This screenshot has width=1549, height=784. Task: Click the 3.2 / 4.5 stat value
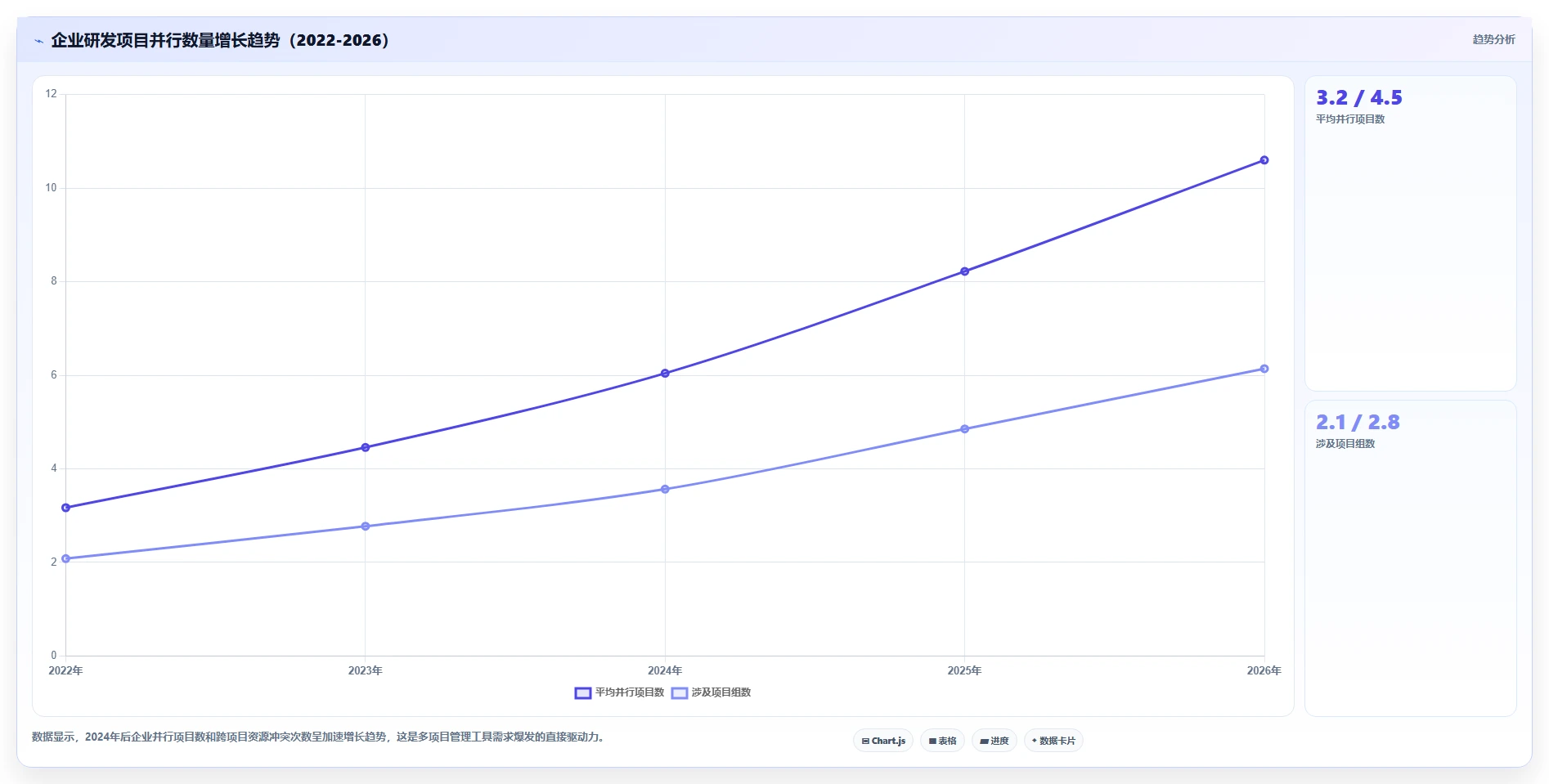point(1358,98)
